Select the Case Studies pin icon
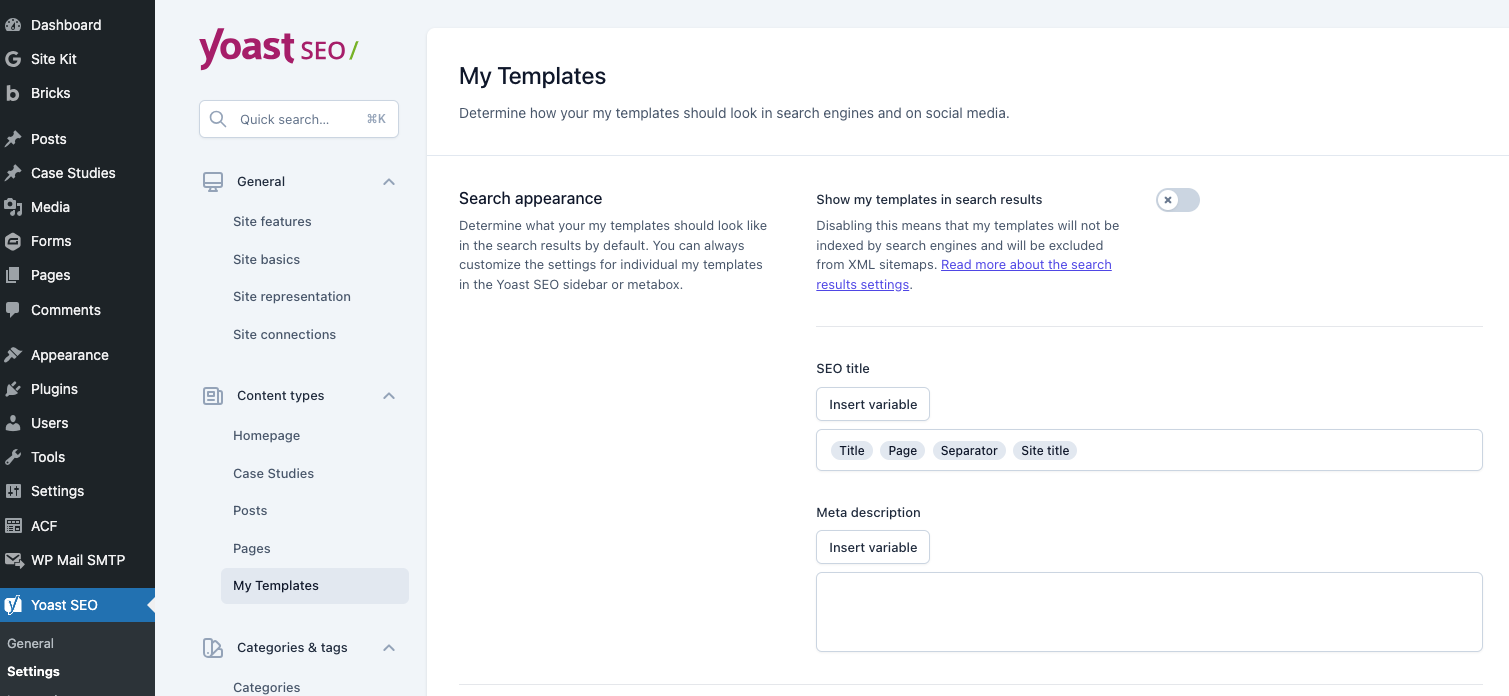 [13, 173]
